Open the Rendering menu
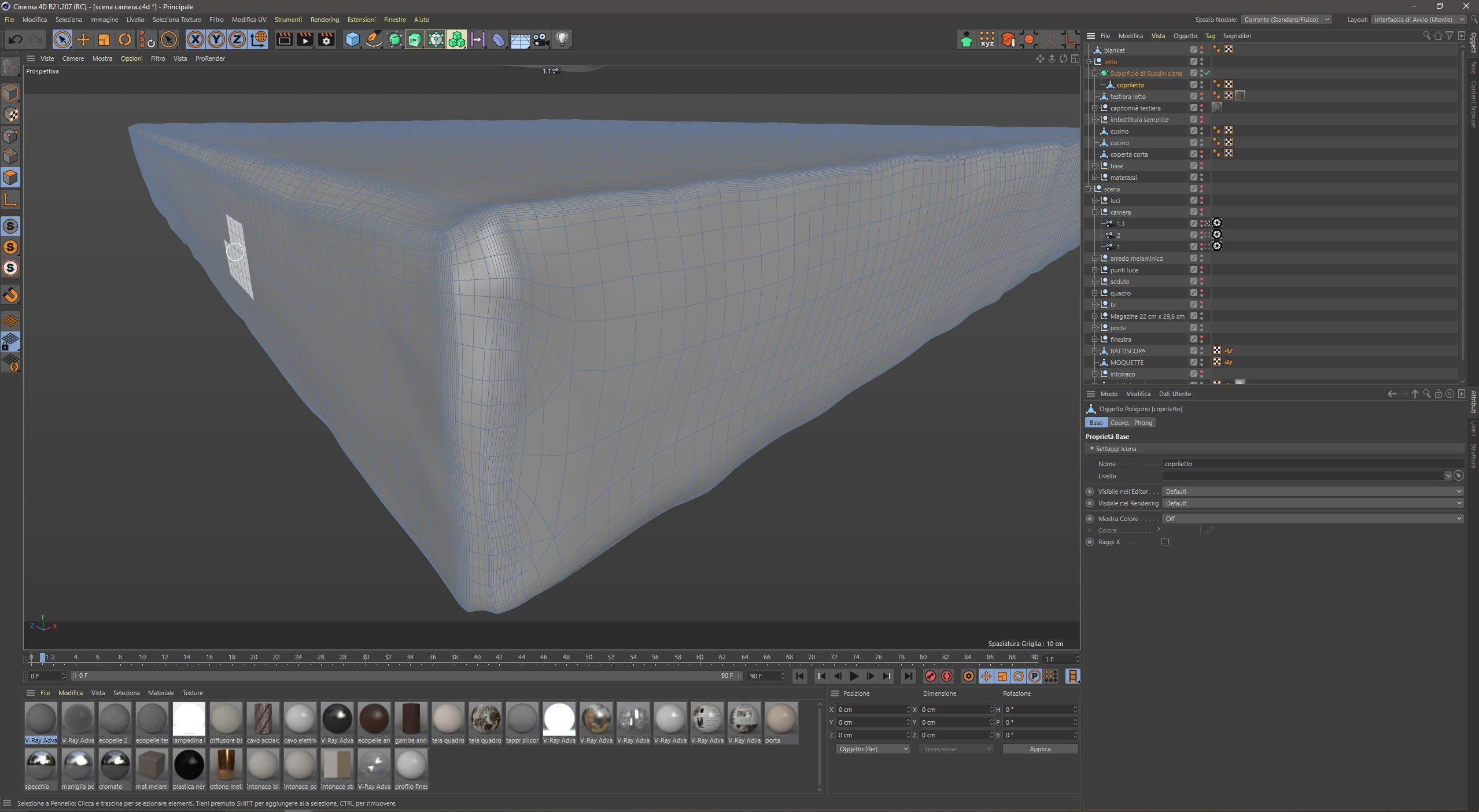 (324, 20)
